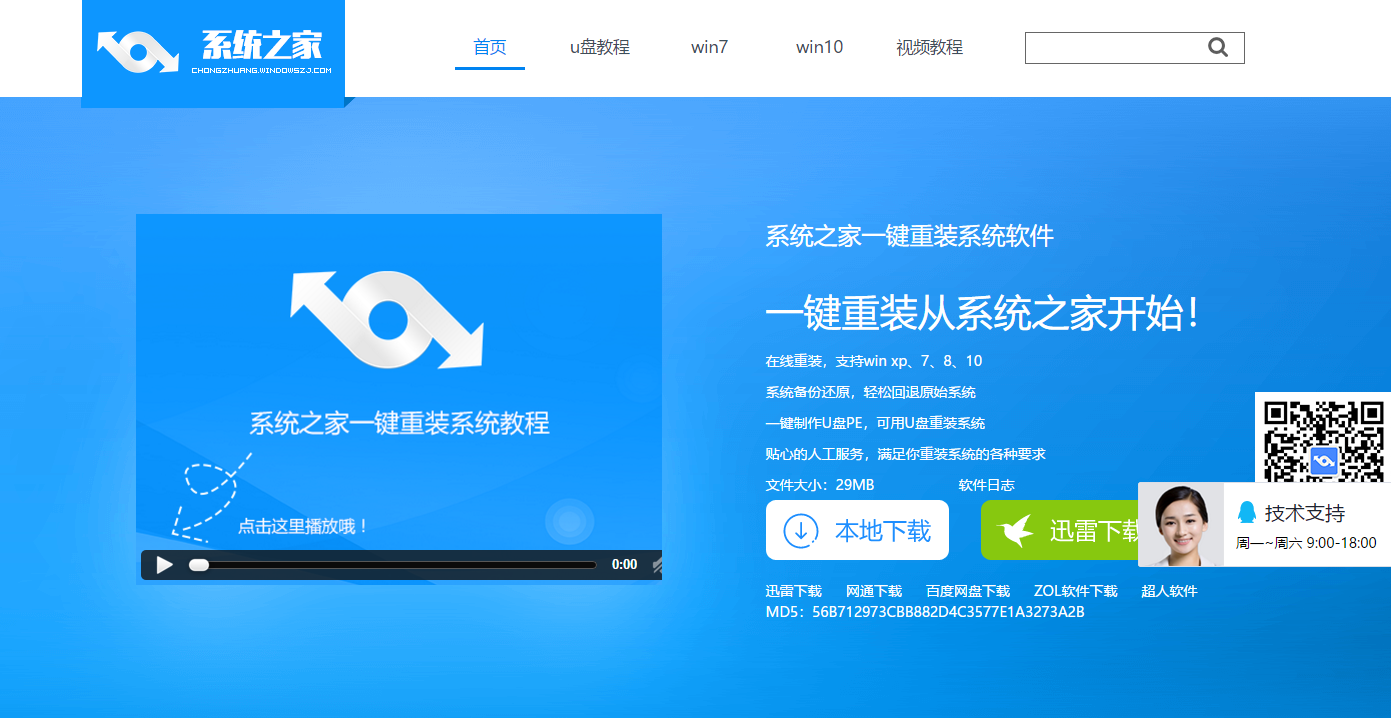Image resolution: width=1391 pixels, height=718 pixels.
Task: Play the tutorial video
Action: click(165, 565)
